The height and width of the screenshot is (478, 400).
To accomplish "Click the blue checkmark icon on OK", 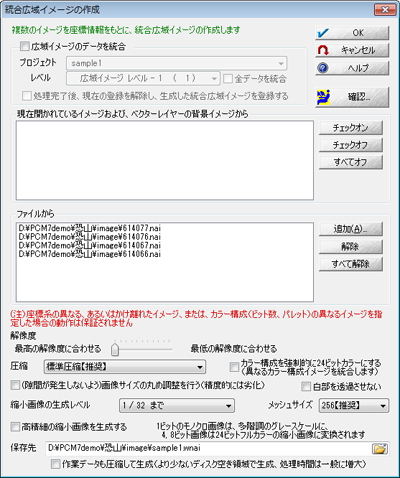I will (323, 33).
